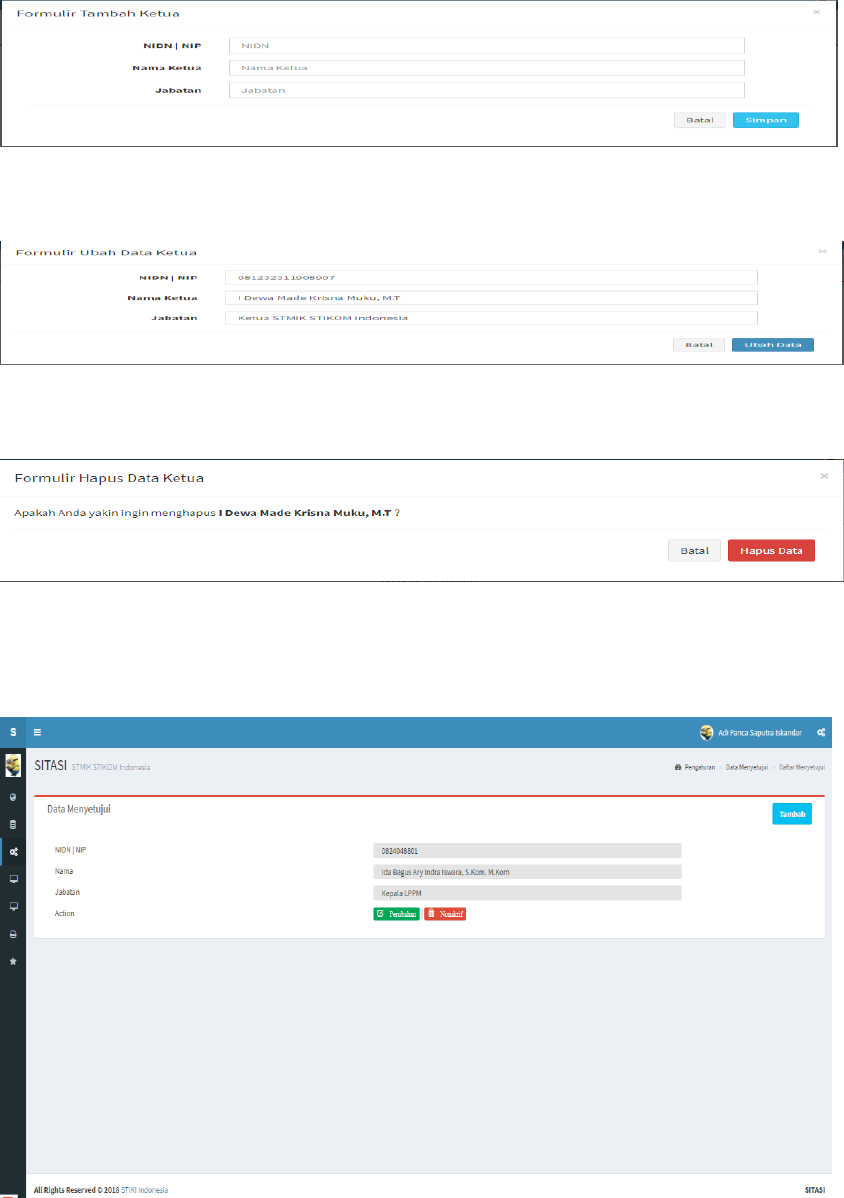The image size is (844, 1198).
Task: Close the Formulir Tambah Ketua dialog
Action: point(817,12)
